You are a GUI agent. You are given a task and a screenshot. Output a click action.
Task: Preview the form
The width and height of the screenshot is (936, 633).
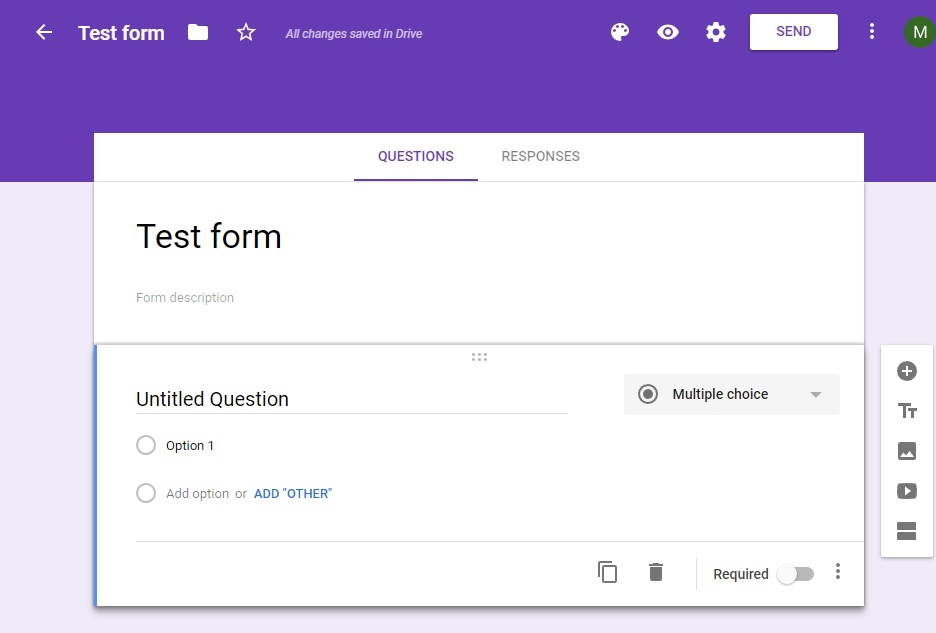[x=667, y=32]
